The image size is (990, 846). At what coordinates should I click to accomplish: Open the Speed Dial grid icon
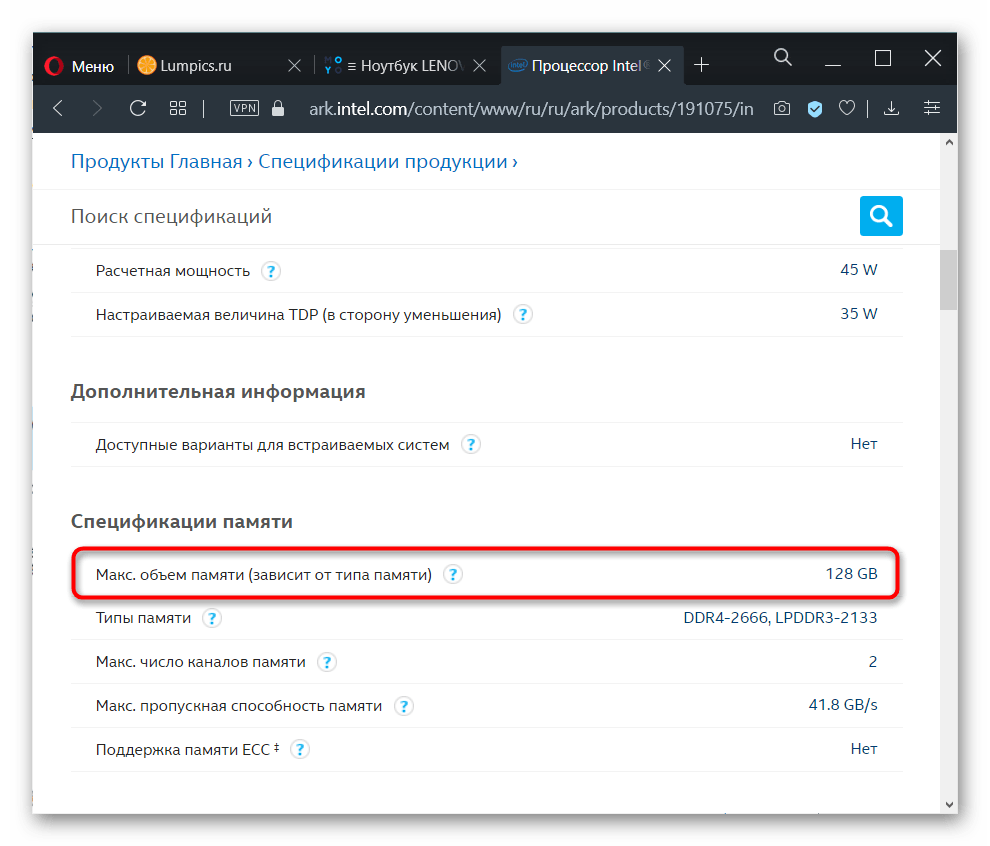pos(178,108)
